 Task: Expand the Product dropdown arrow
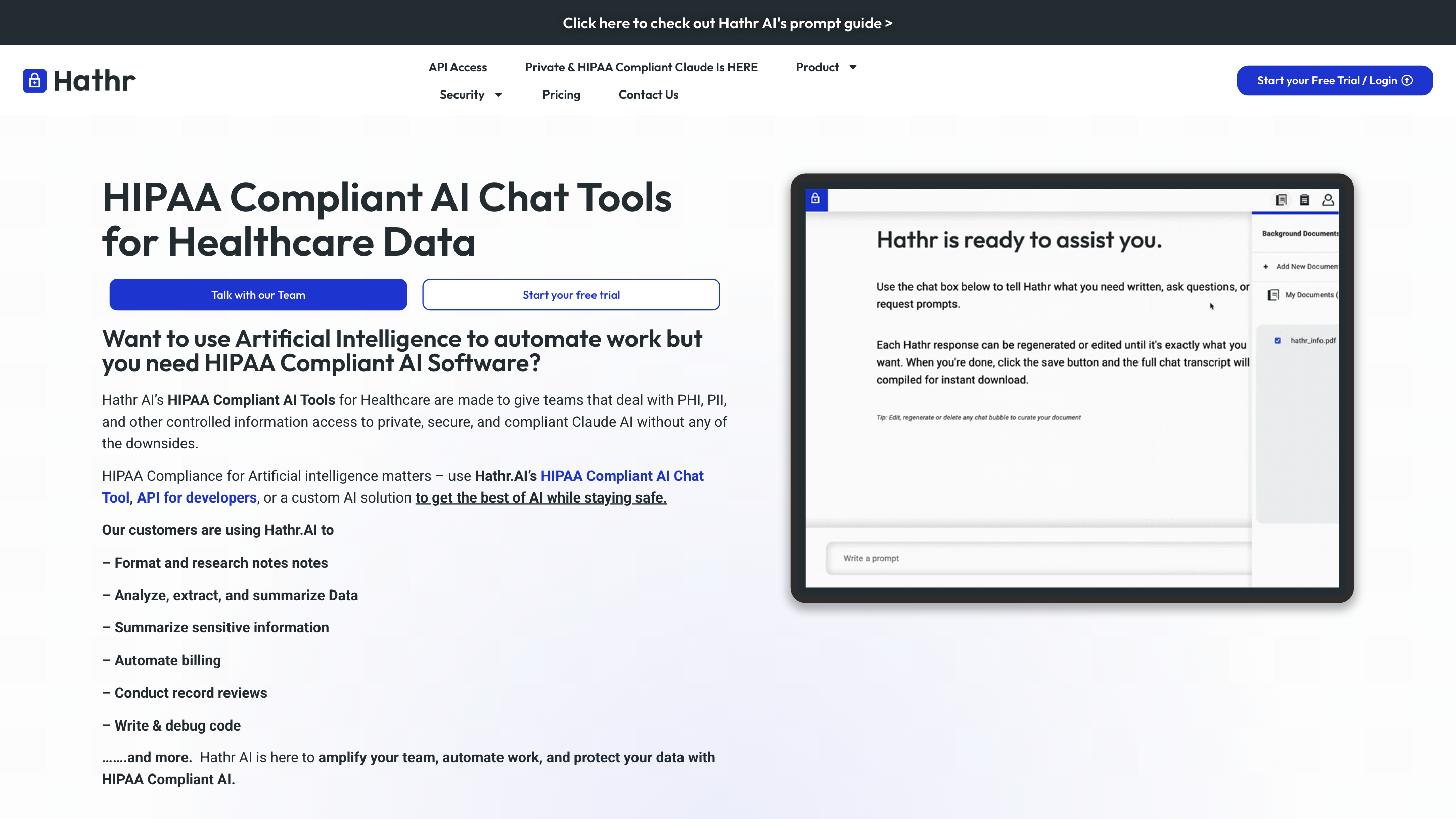point(853,67)
